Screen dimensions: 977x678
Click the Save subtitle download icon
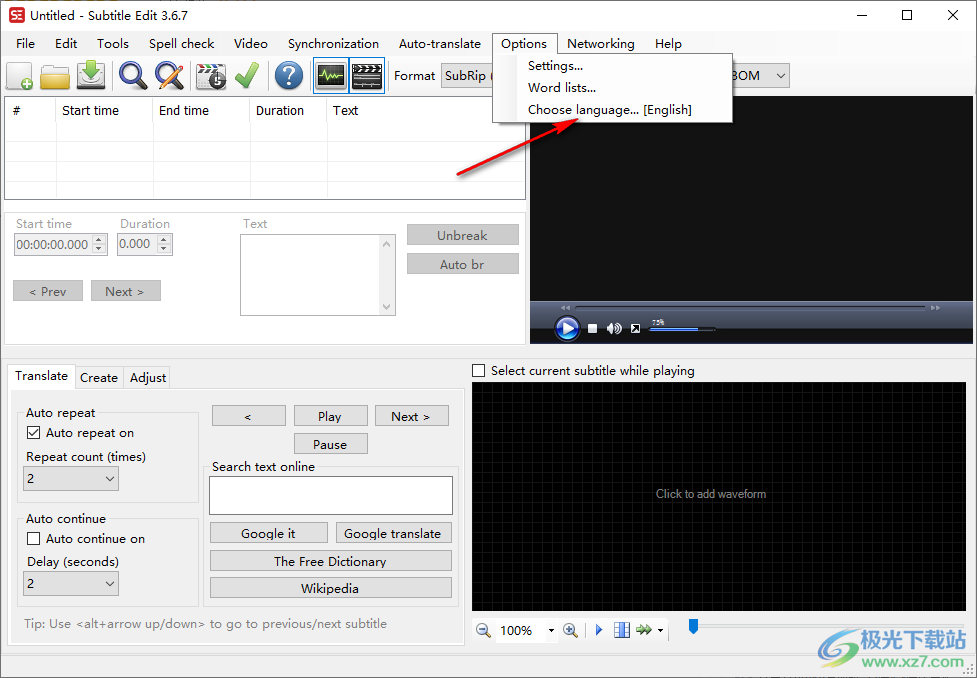(x=91, y=76)
